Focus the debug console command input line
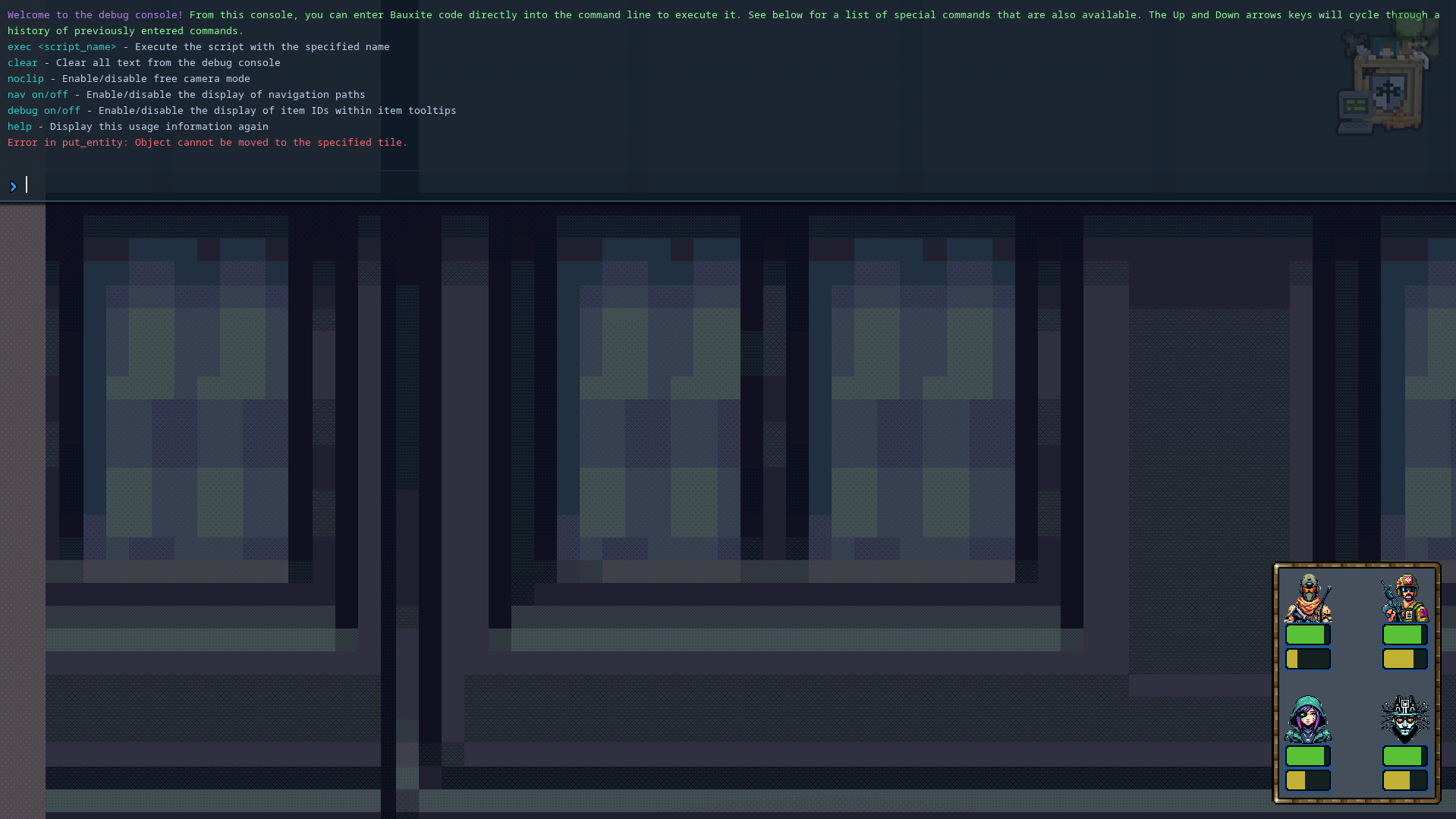Screen dimensions: 1456x819 pyautogui.click(x=728, y=185)
